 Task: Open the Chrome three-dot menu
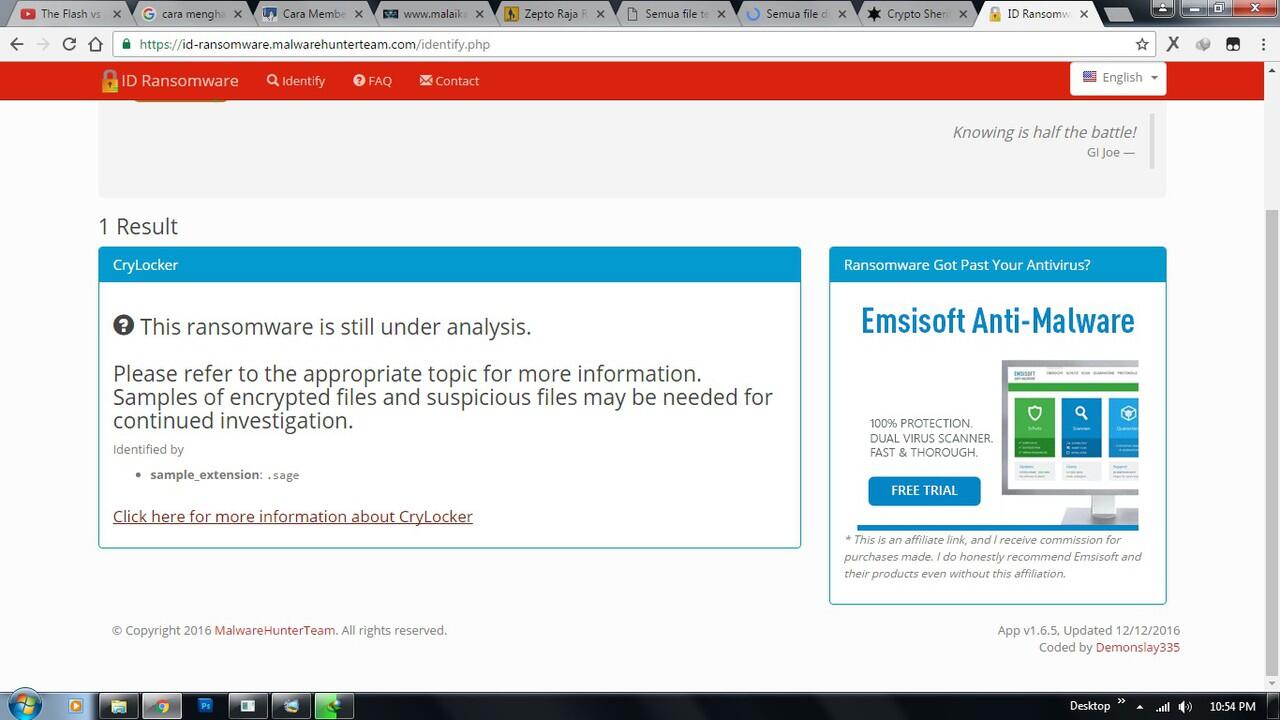click(x=1262, y=44)
